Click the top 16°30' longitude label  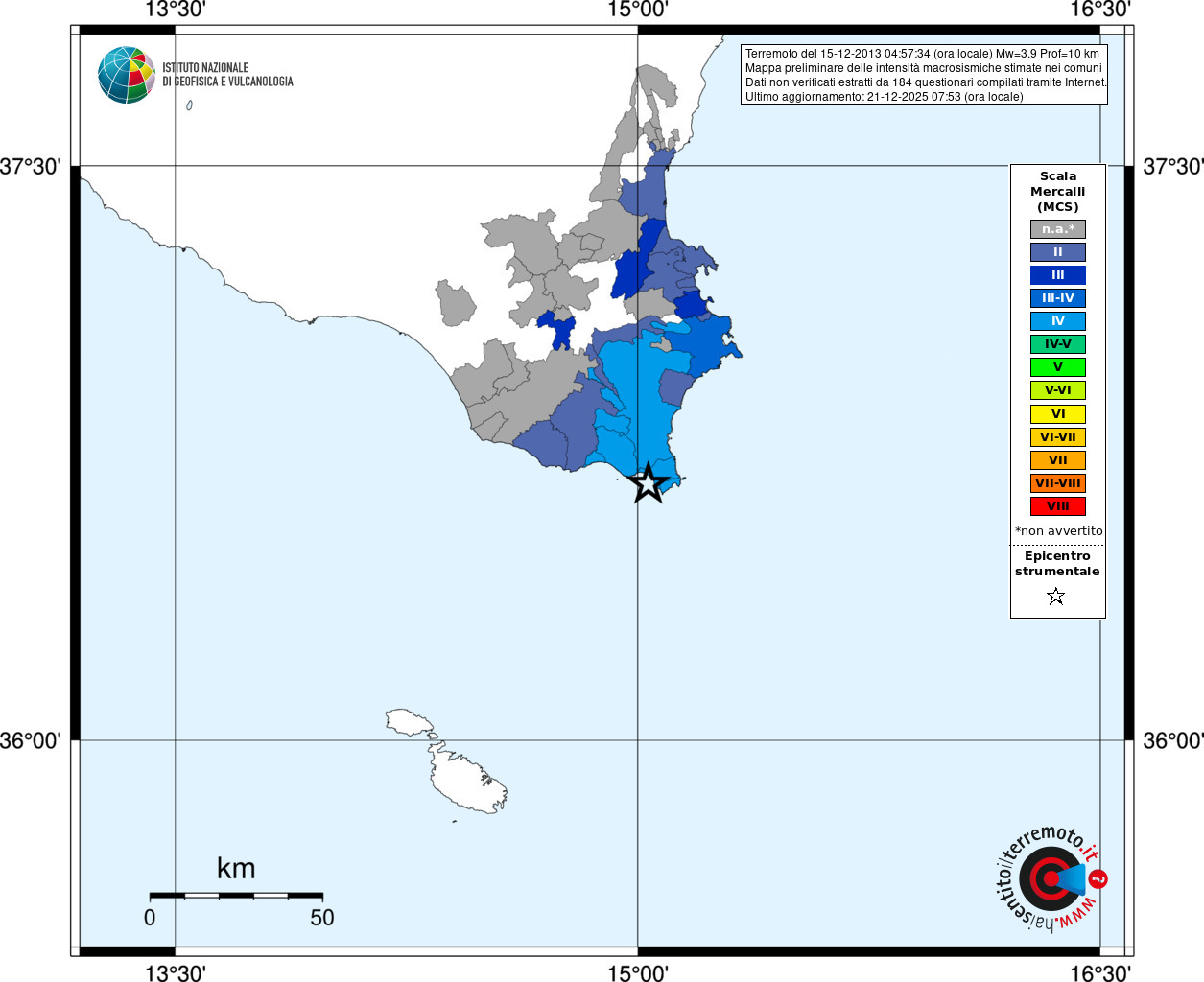1100,10
